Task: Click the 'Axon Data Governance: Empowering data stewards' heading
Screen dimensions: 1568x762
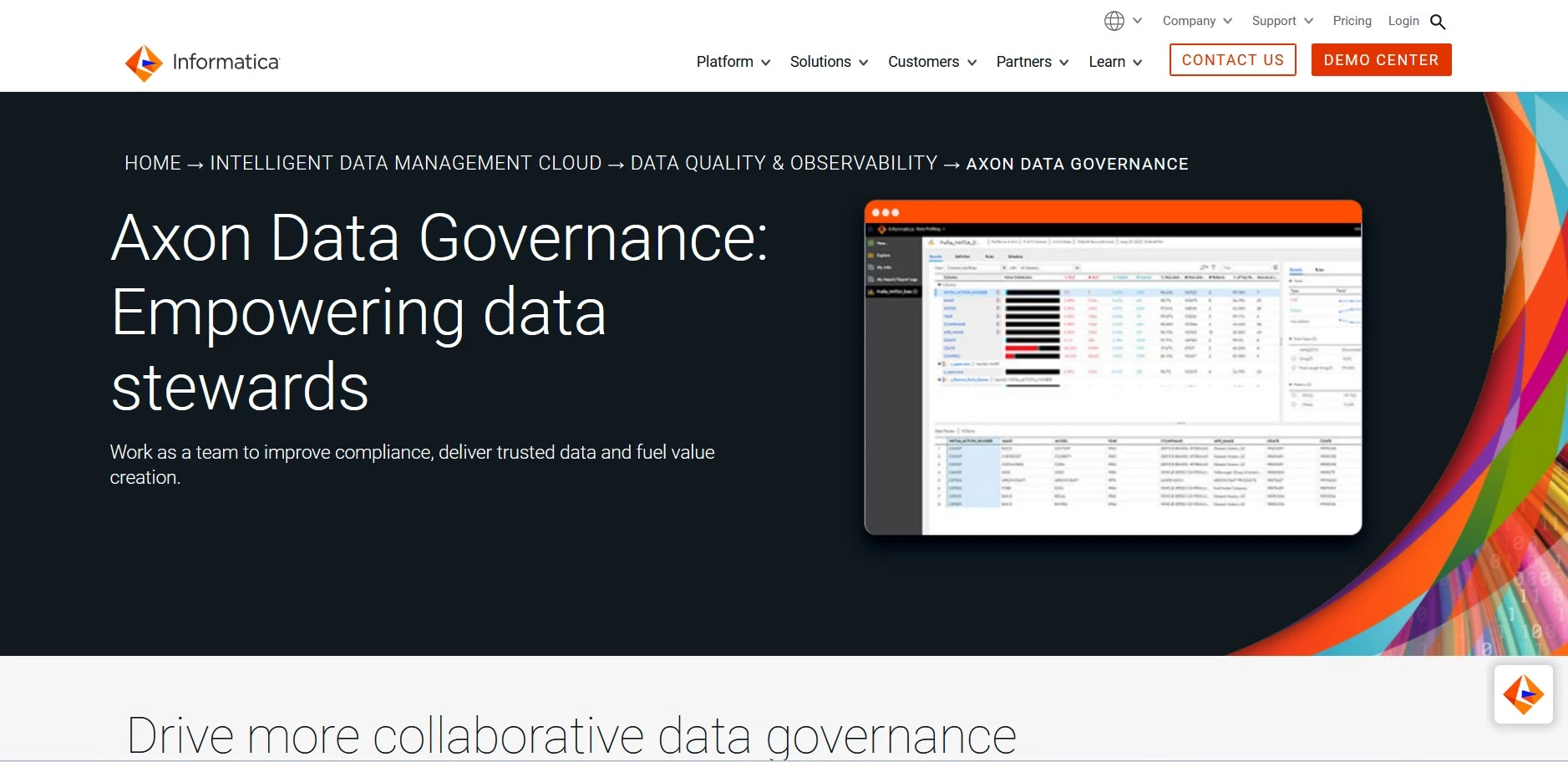Action: click(x=439, y=312)
